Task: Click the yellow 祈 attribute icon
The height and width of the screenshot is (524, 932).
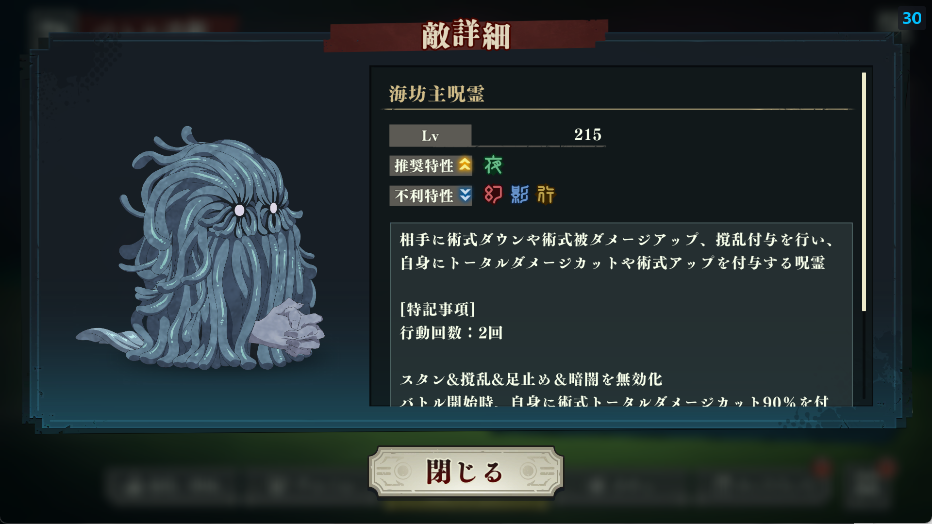Action: [546, 194]
